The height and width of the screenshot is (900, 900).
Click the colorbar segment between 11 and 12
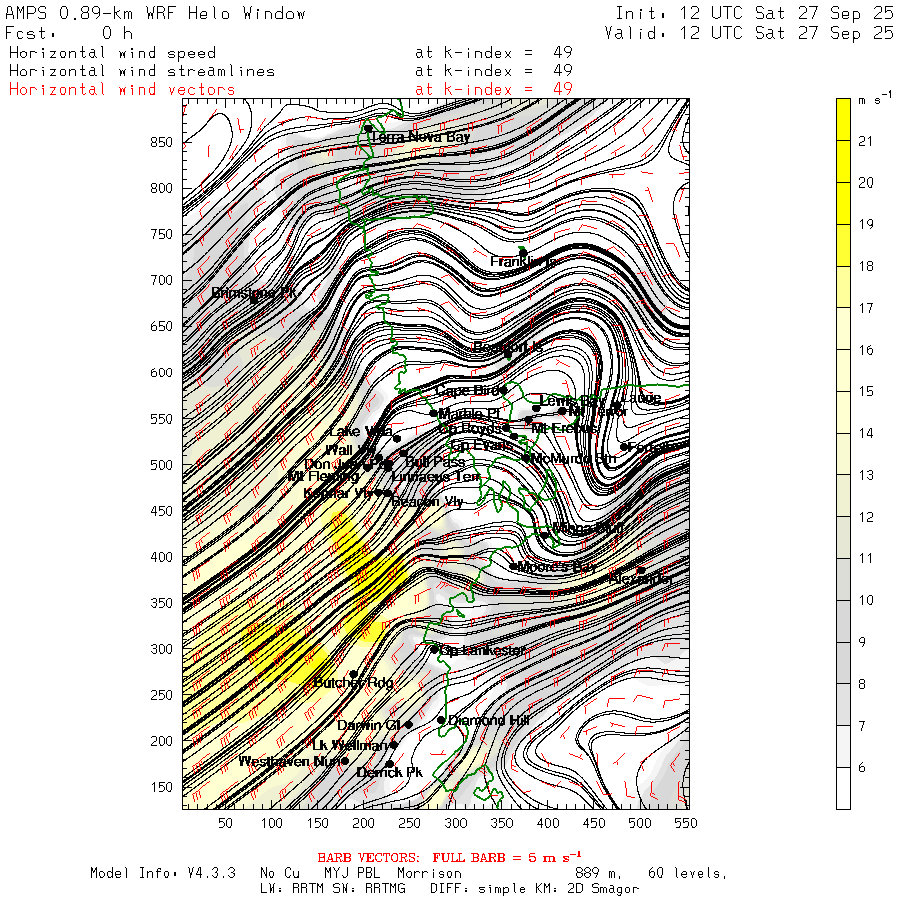click(x=843, y=538)
